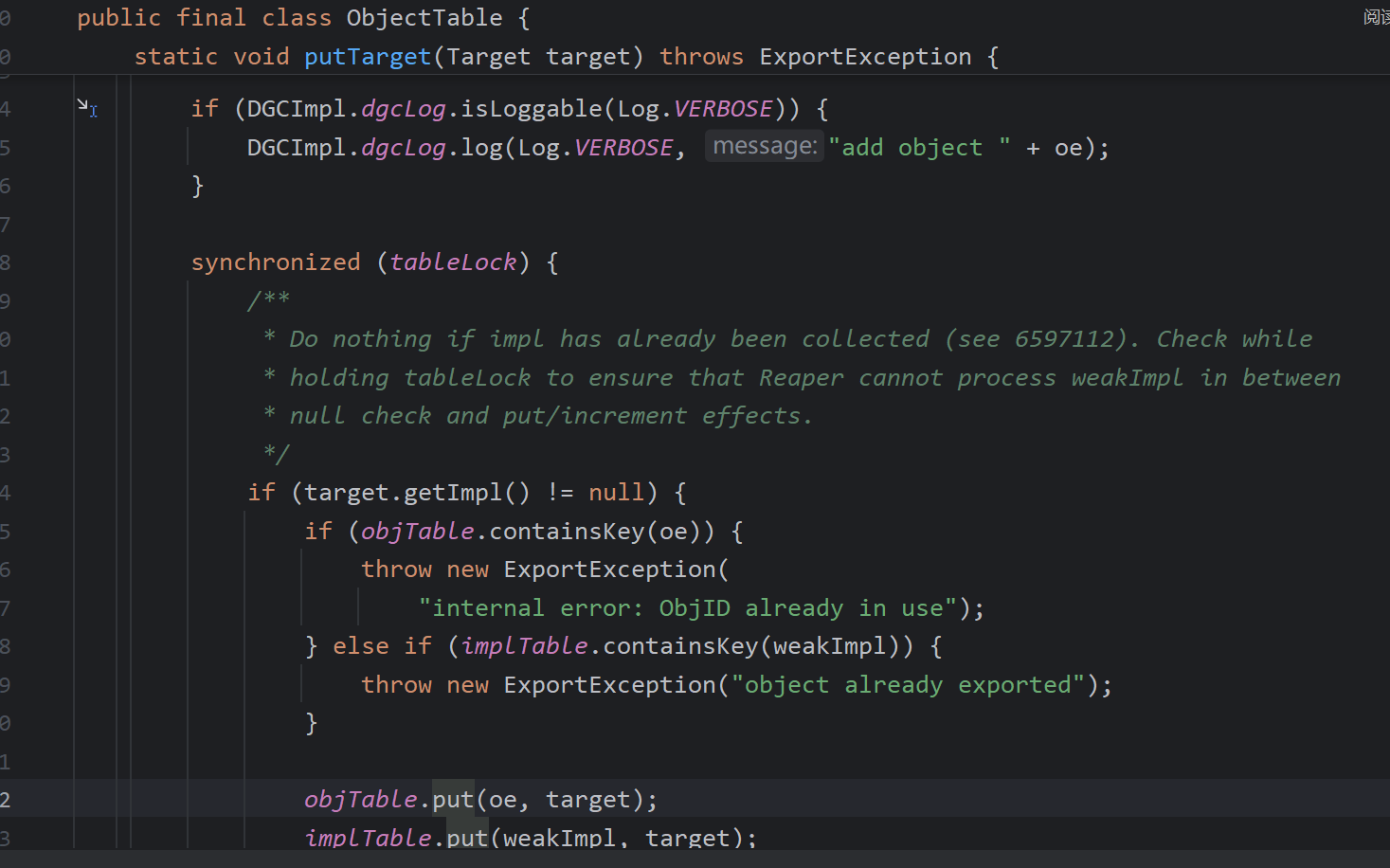Click the "else" keyword

click(x=360, y=646)
